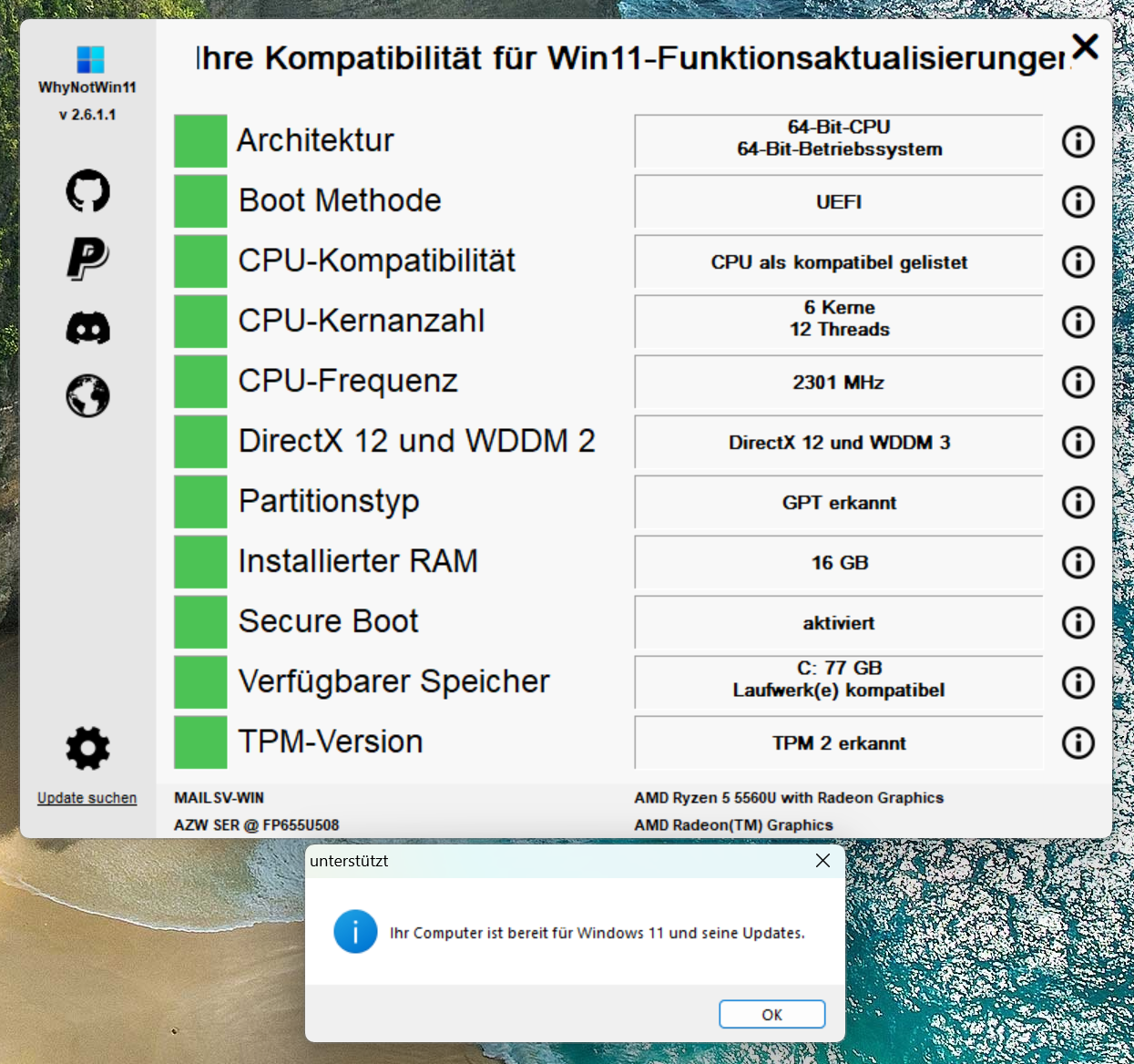Click the CPU-Kernanzahl label

361,321
